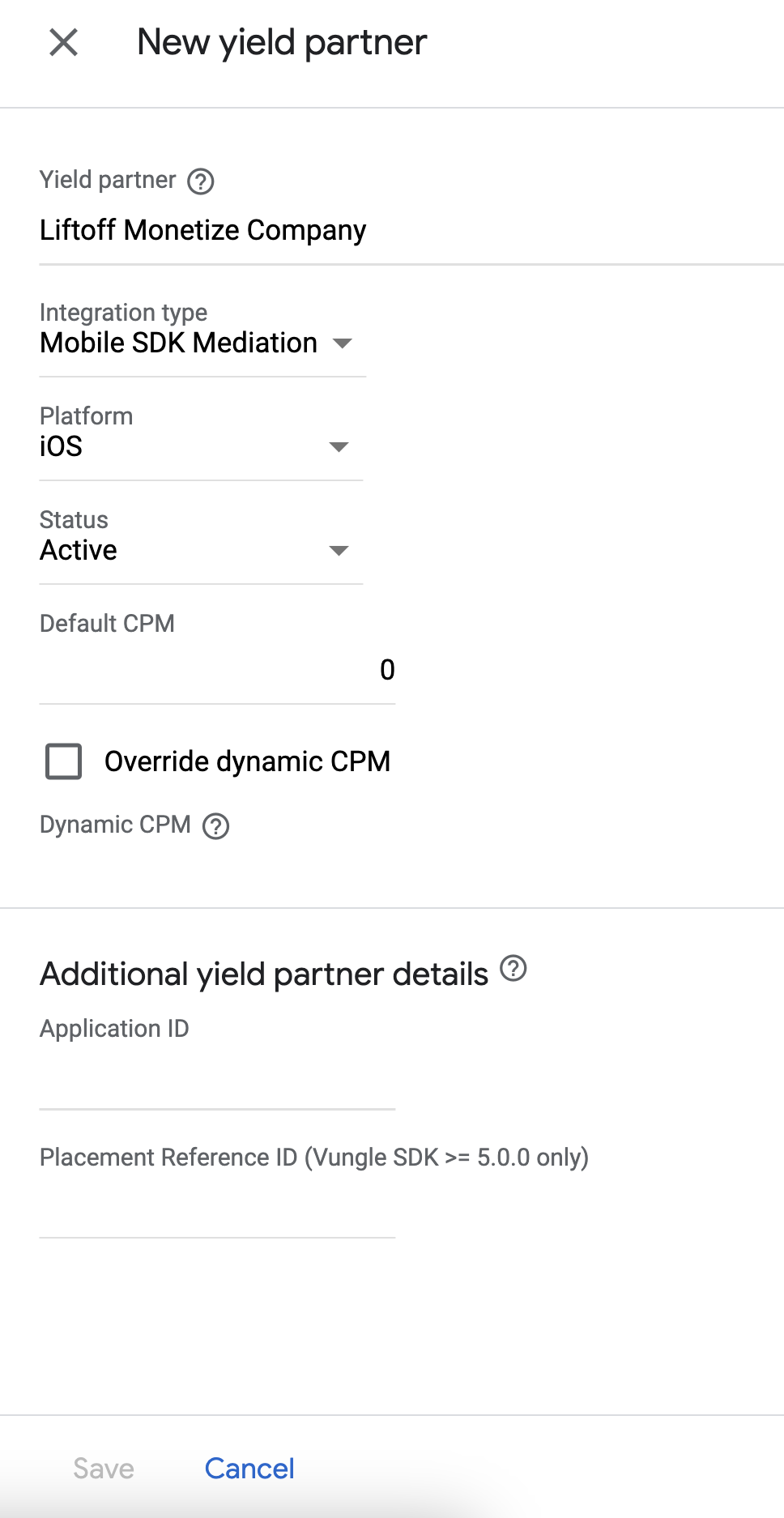Click the 'Default CPM' field label
This screenshot has width=784, height=1518.
(x=107, y=624)
